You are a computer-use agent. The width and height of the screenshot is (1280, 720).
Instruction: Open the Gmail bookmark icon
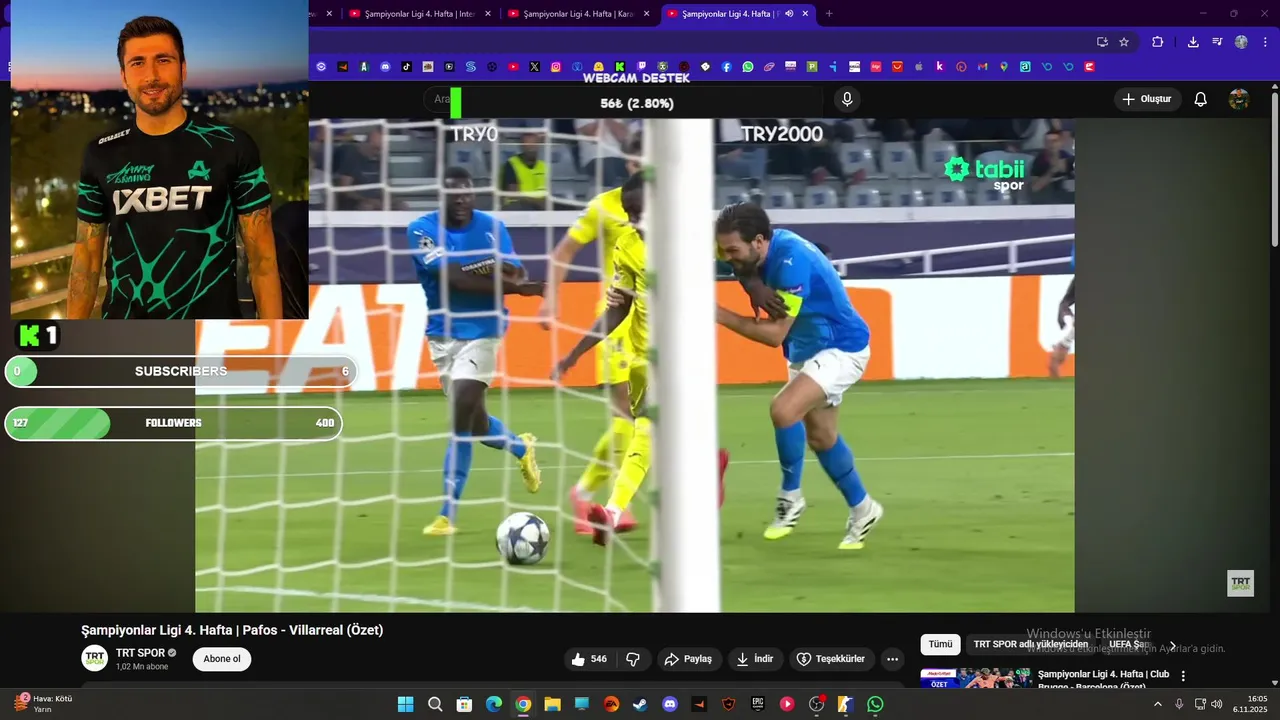coord(983,67)
